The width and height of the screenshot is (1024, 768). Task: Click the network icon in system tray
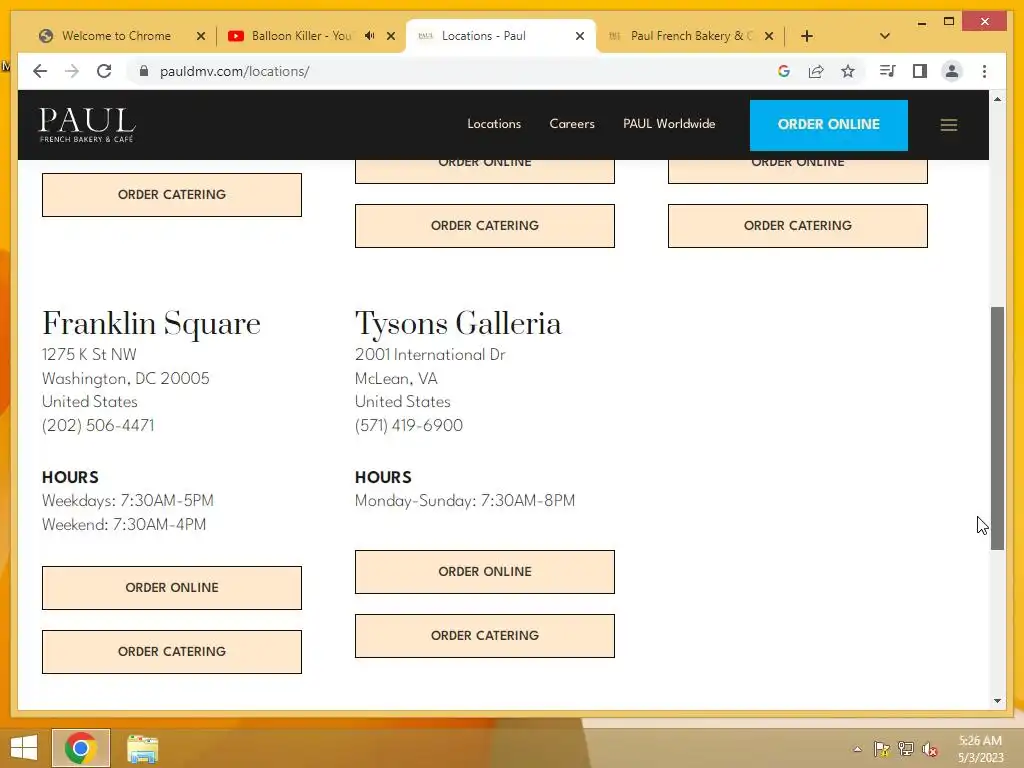pos(906,749)
